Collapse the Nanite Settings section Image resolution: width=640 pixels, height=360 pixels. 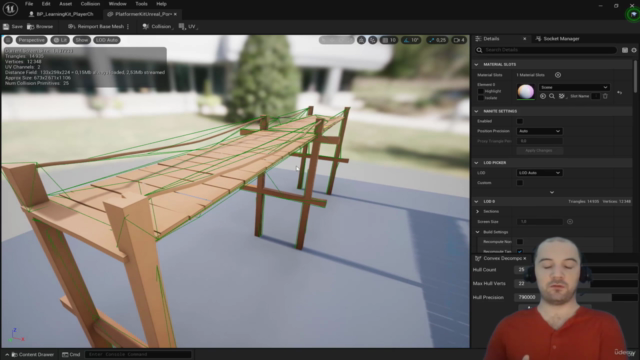click(x=476, y=111)
